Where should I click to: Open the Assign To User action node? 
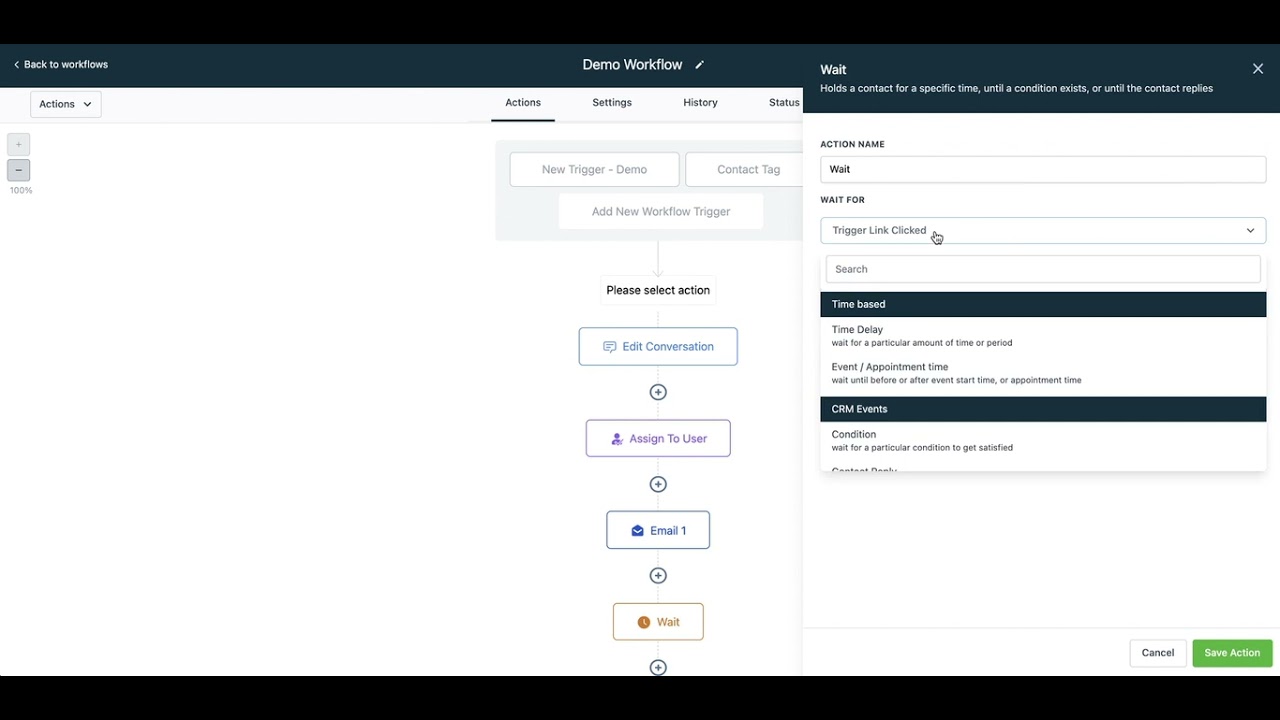[x=658, y=438]
